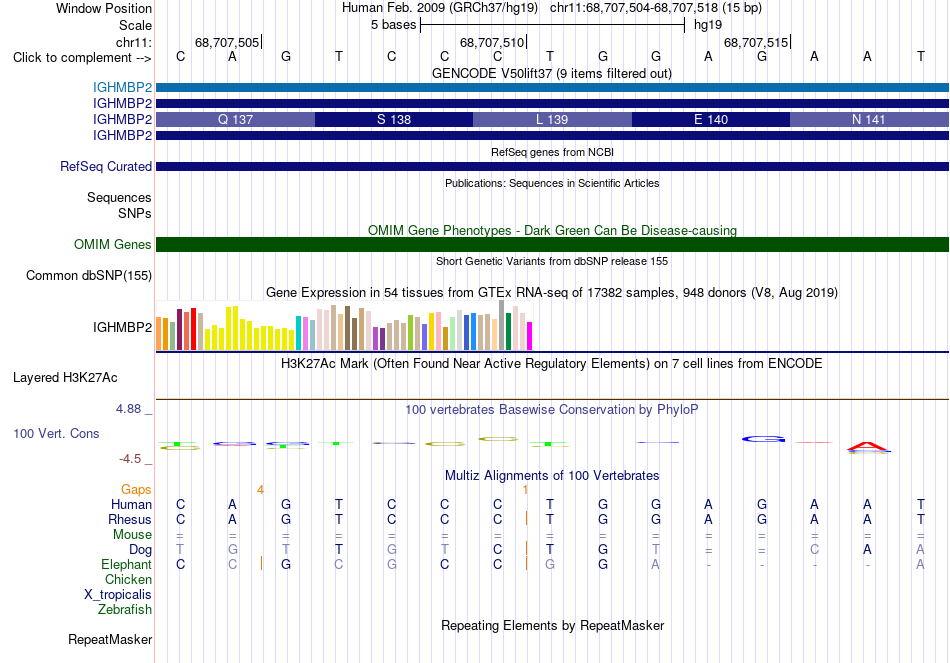This screenshot has width=950, height=663.
Task: Open 'RefSeq genes from NCBI' title
Action: [x=553, y=152]
